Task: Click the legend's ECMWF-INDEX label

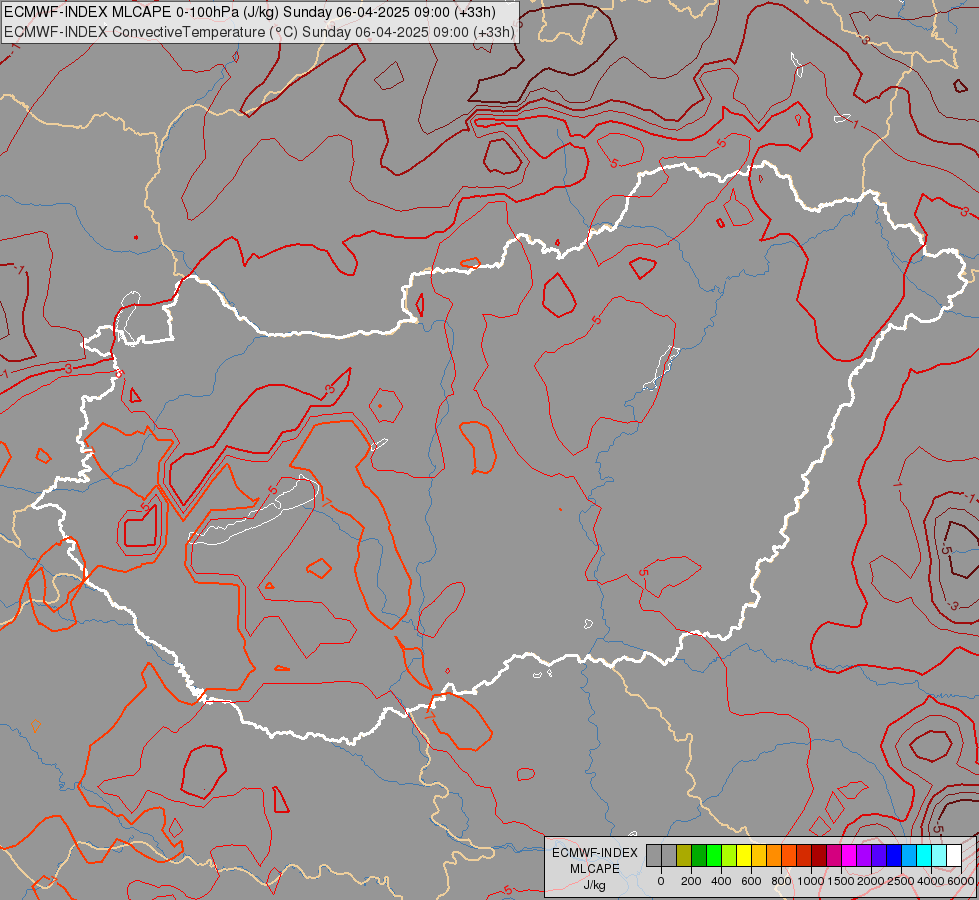Action: tap(595, 853)
